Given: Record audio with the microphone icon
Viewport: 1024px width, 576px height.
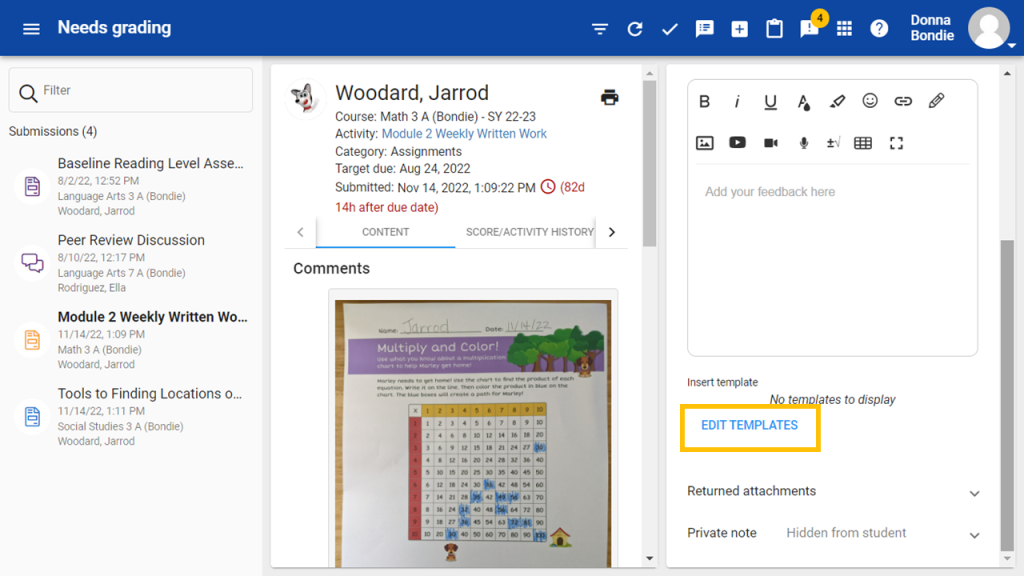Looking at the screenshot, I should click(x=803, y=143).
